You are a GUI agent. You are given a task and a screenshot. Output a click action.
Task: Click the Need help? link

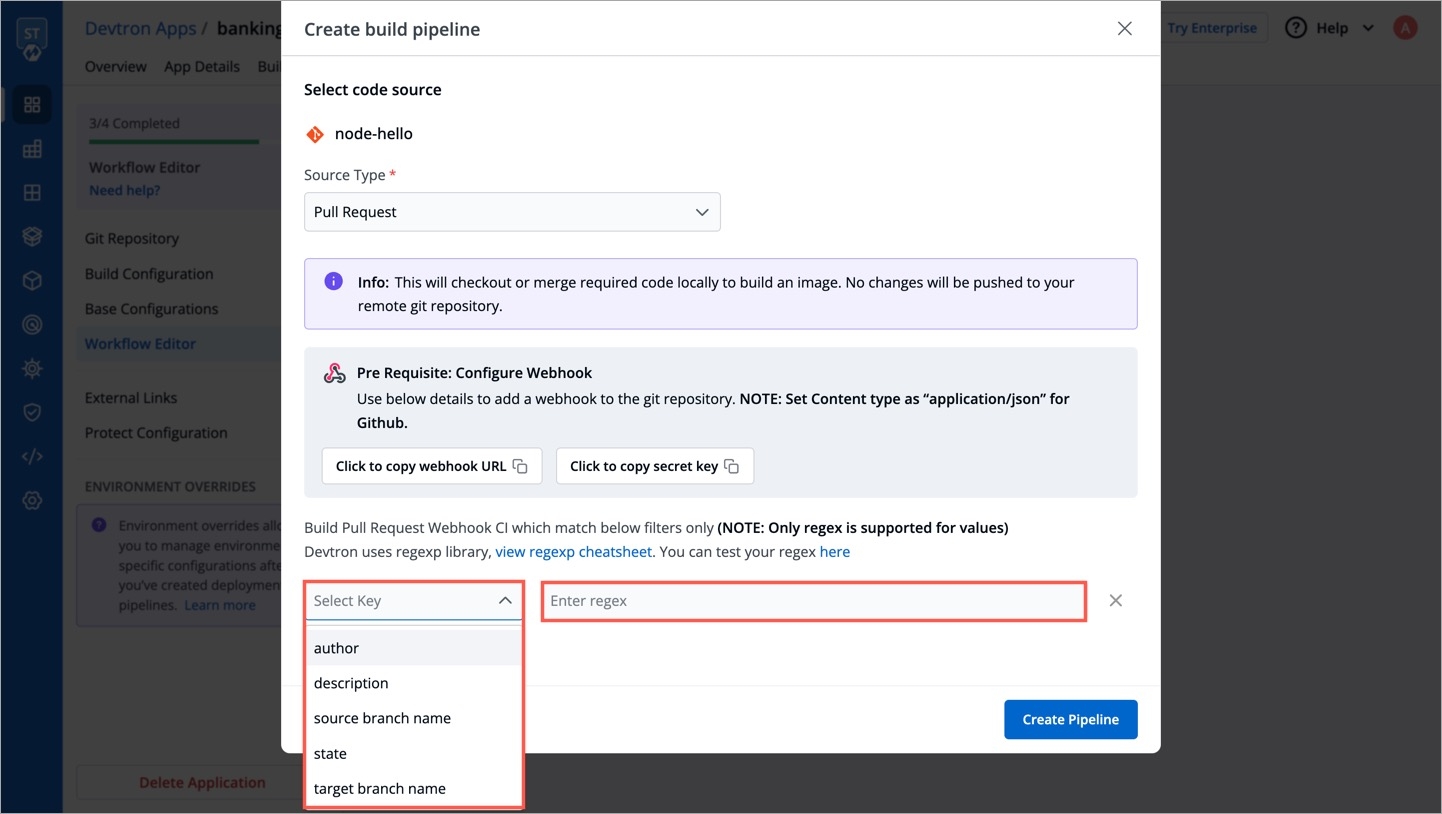(125, 190)
